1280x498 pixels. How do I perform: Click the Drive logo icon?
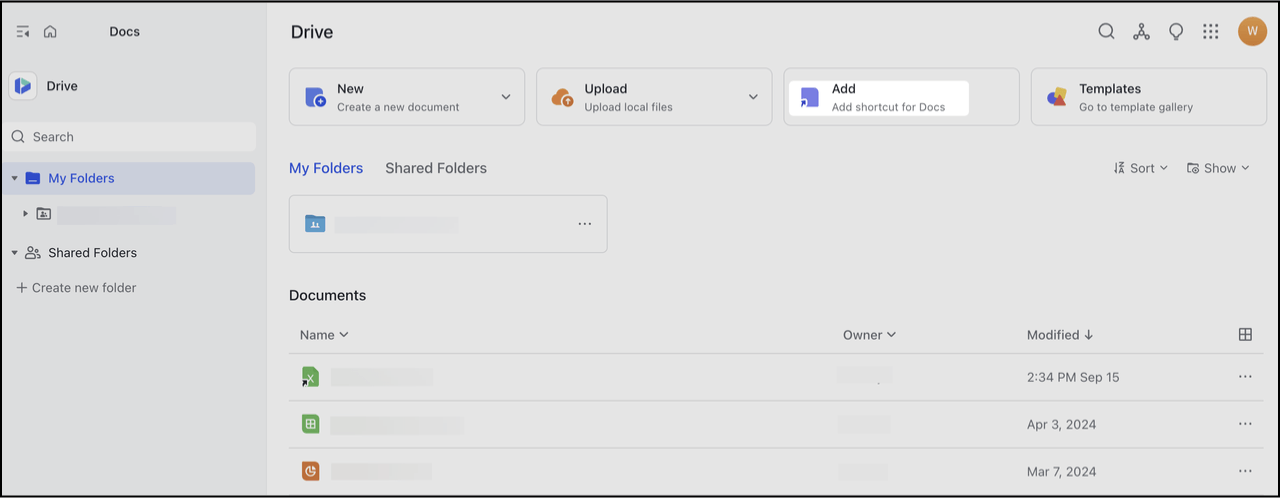pyautogui.click(x=23, y=86)
